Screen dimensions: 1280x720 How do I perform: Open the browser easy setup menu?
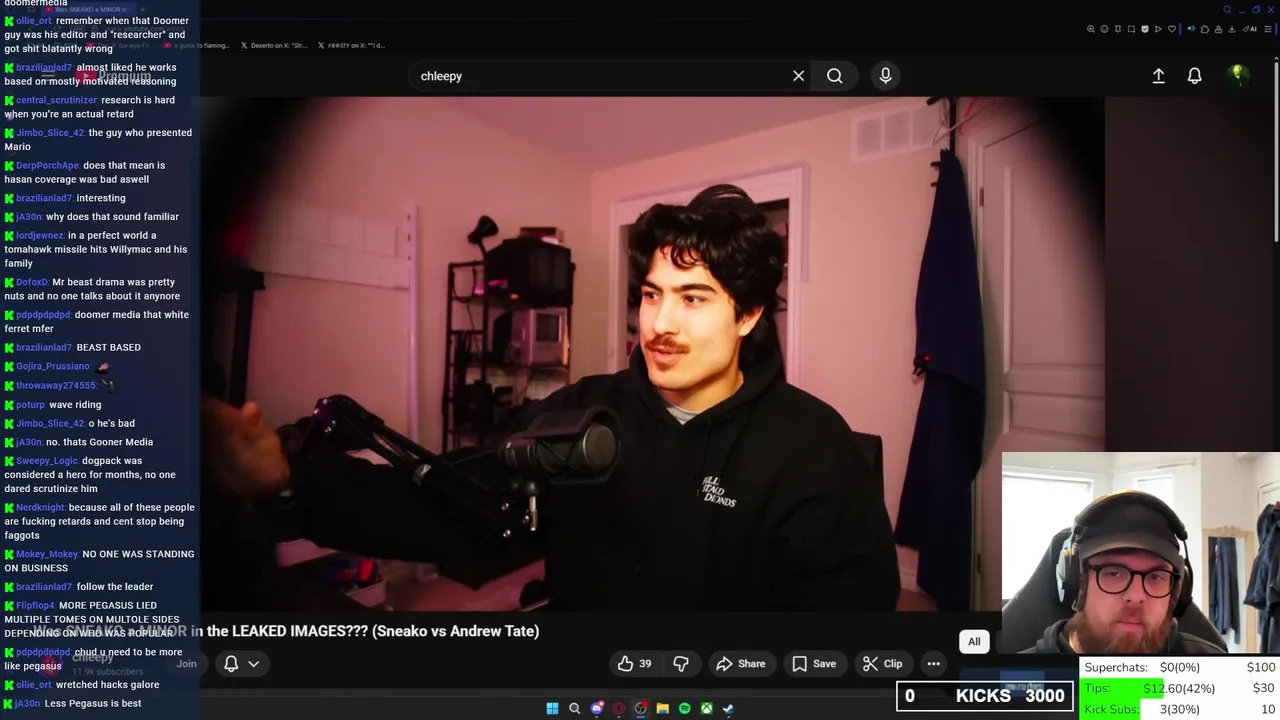pos(1268,29)
